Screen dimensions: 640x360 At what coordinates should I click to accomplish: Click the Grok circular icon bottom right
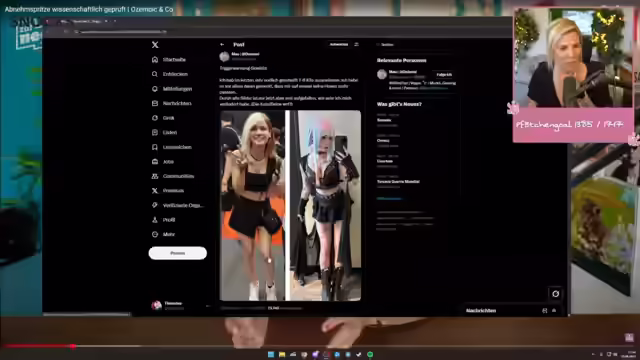coord(556,293)
